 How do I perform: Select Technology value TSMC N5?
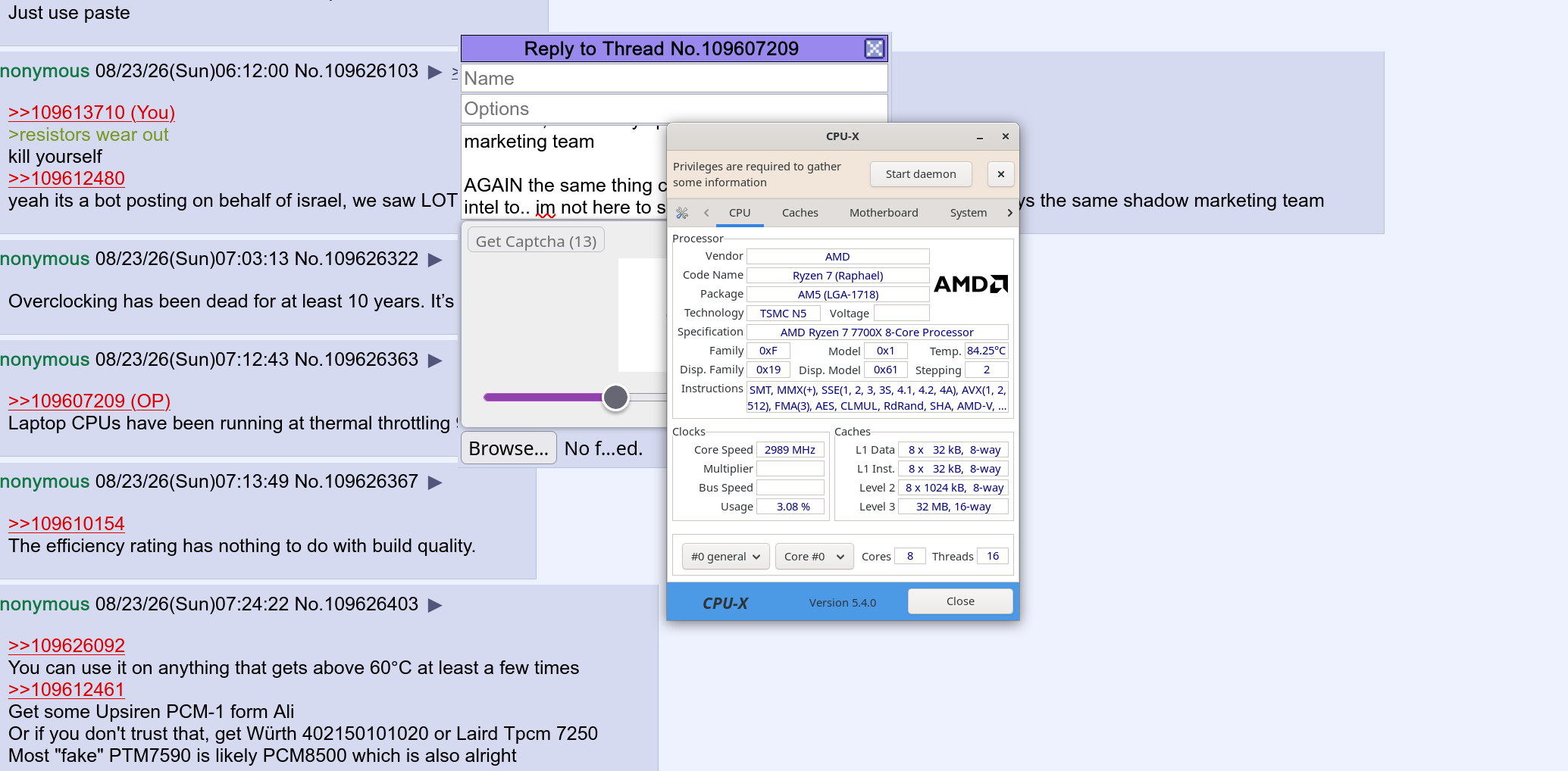783,314
